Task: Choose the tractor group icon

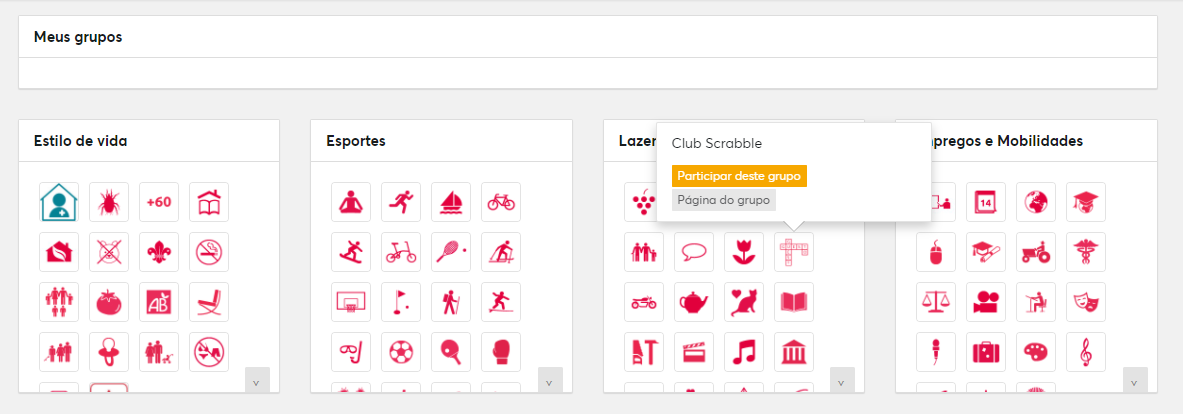Action: point(1036,252)
